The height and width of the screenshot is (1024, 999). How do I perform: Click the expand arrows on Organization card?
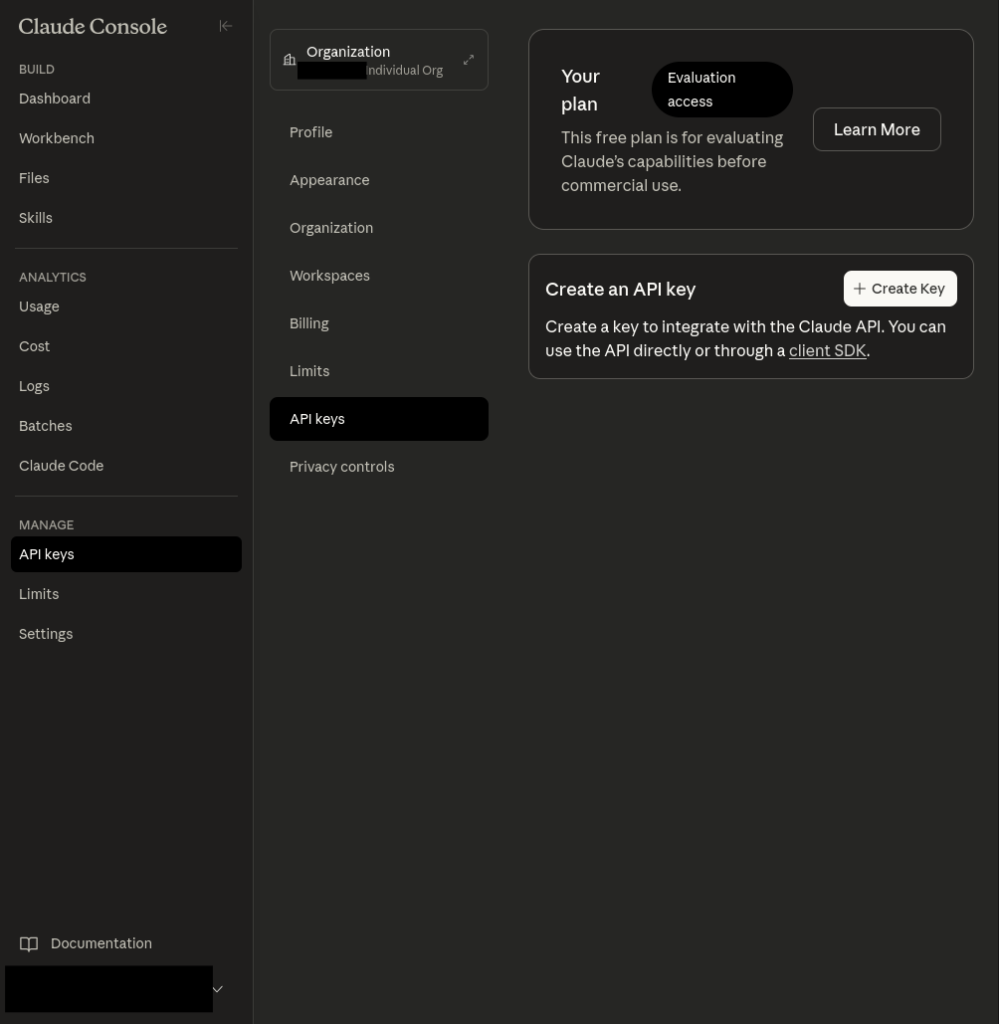point(468,60)
